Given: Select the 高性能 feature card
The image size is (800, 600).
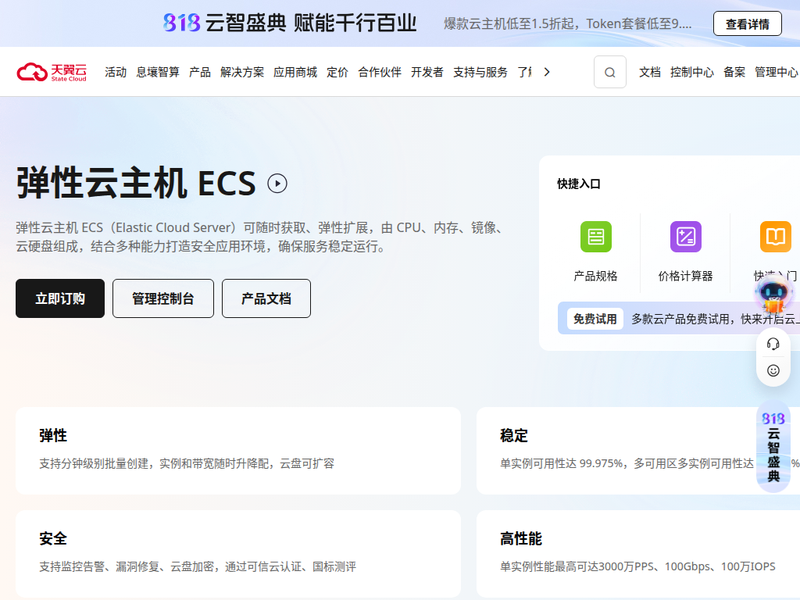Looking at the screenshot, I should pyautogui.click(x=638, y=554).
